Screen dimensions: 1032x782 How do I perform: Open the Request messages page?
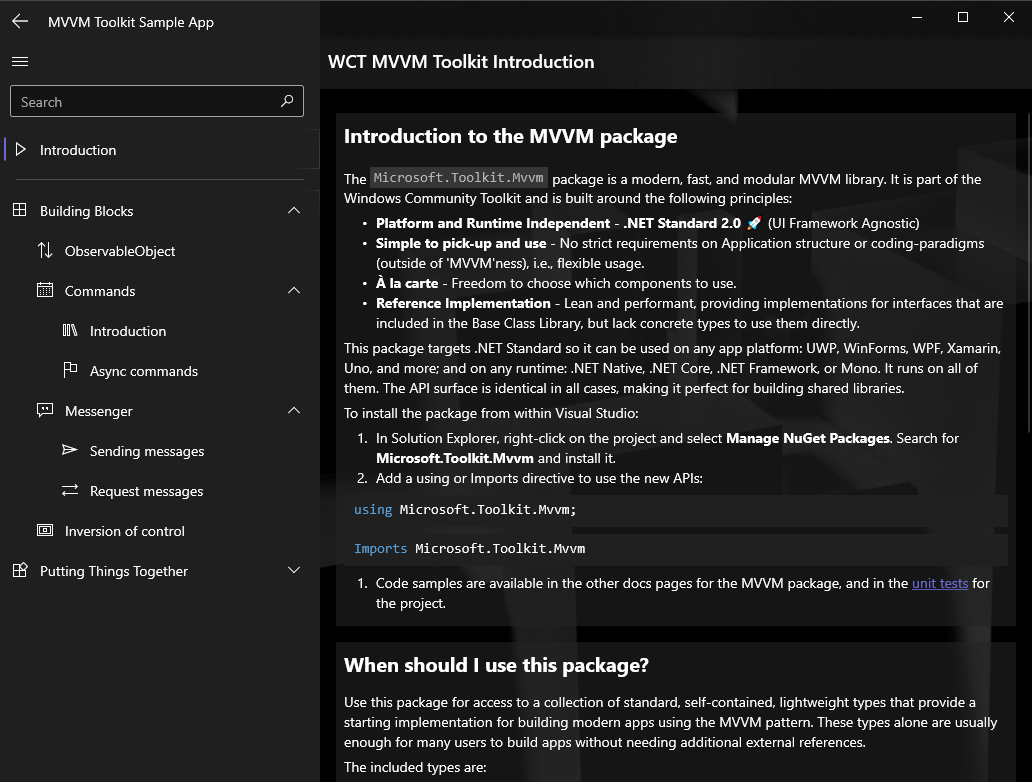(146, 491)
